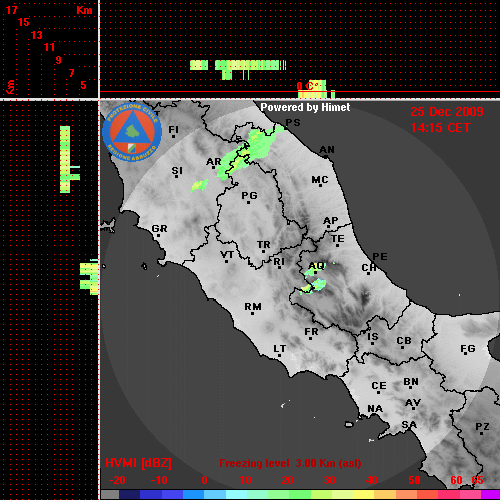Click the horizontal Km label beside 17
The width and height of the screenshot is (500, 500).
pyautogui.click(x=84, y=11)
